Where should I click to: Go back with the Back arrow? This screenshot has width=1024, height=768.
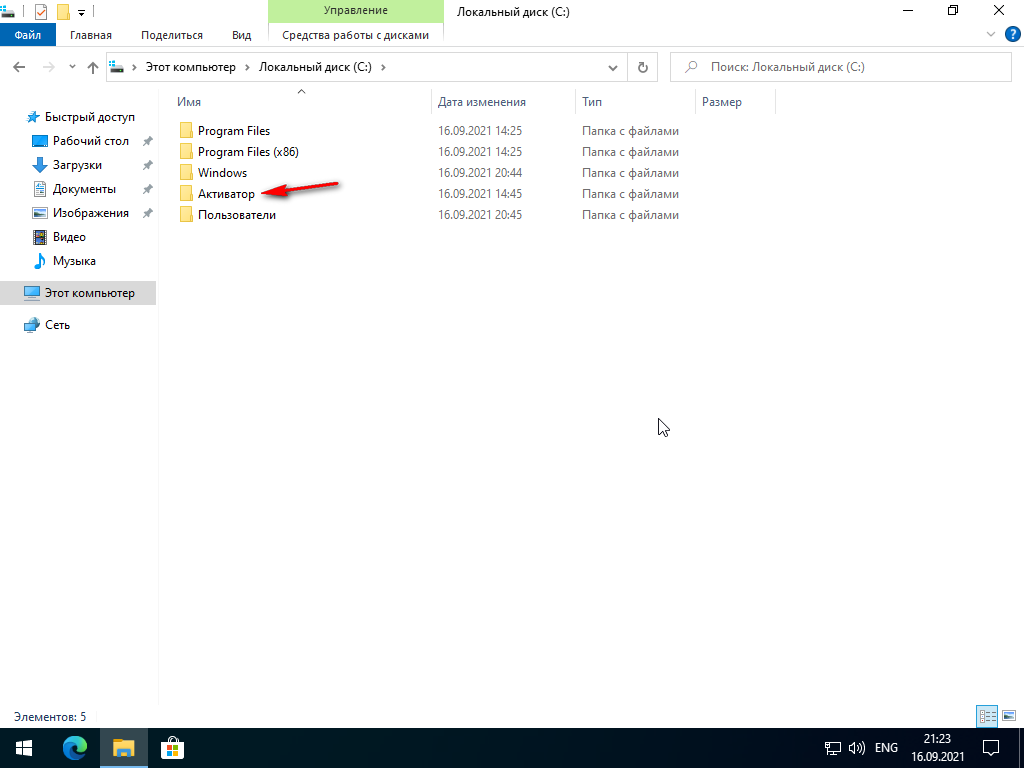click(20, 67)
